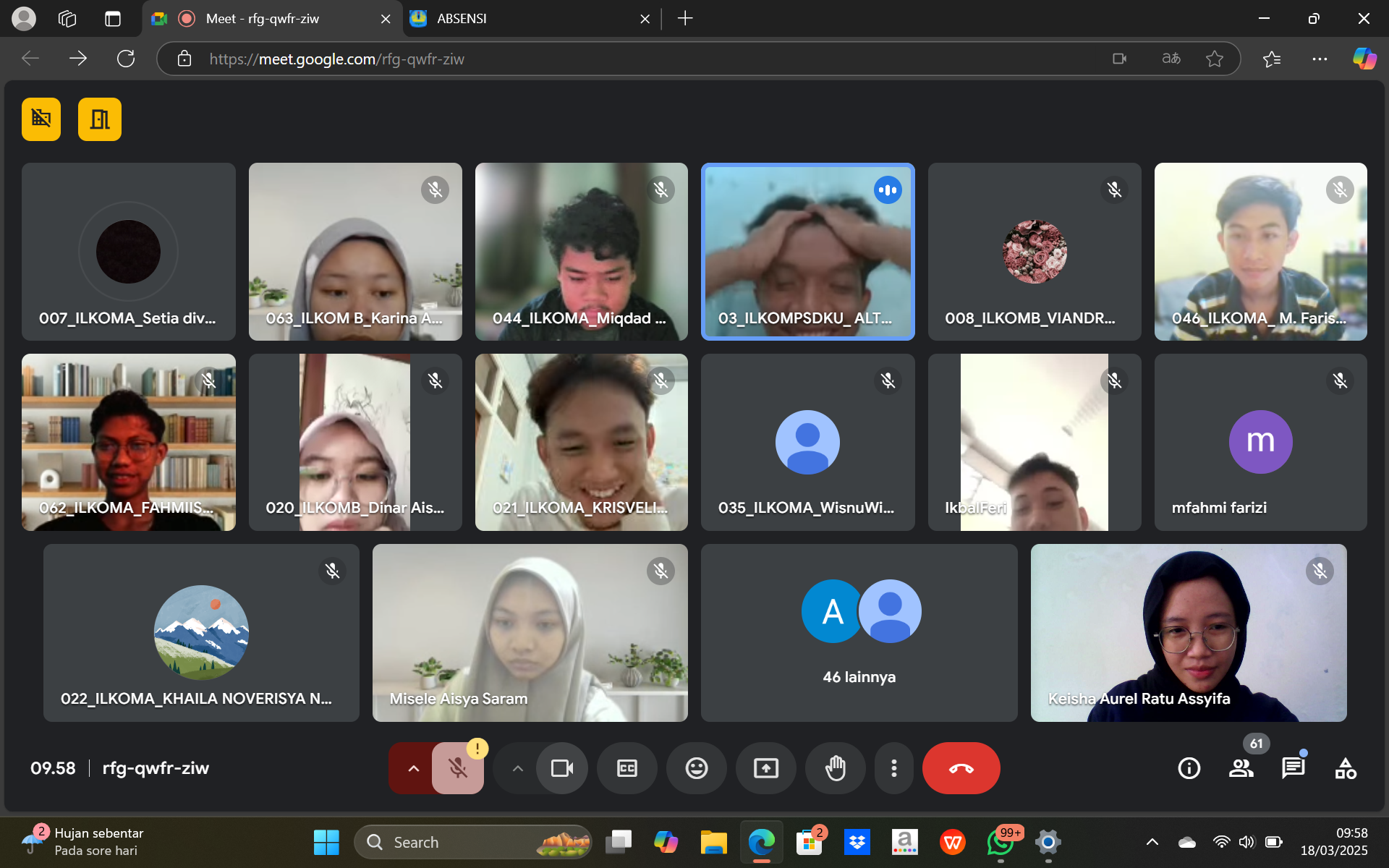1389x868 pixels.
Task: Click the yellow building-off extension button
Action: coord(41,119)
